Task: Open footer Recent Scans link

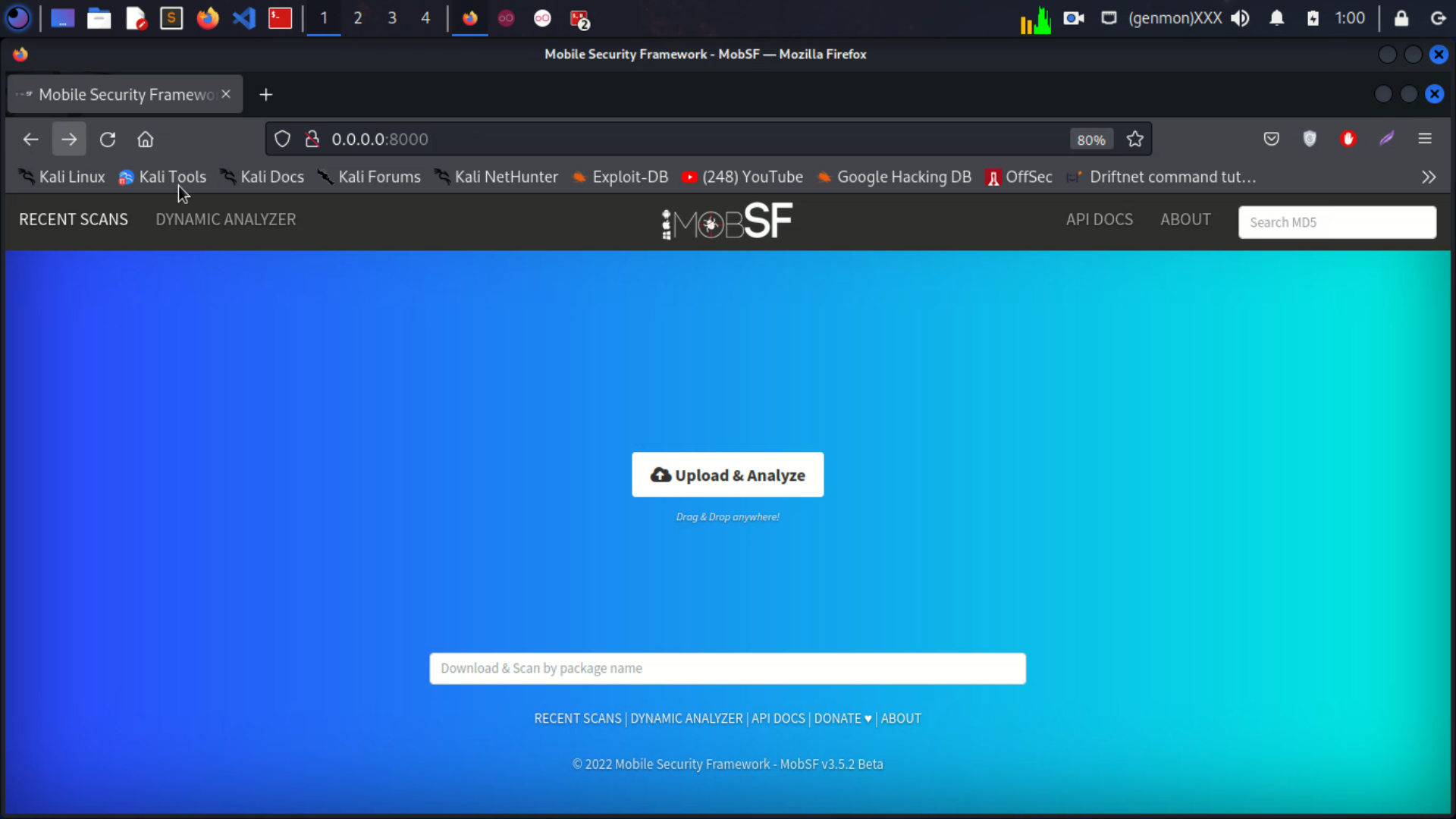Action: (577, 718)
